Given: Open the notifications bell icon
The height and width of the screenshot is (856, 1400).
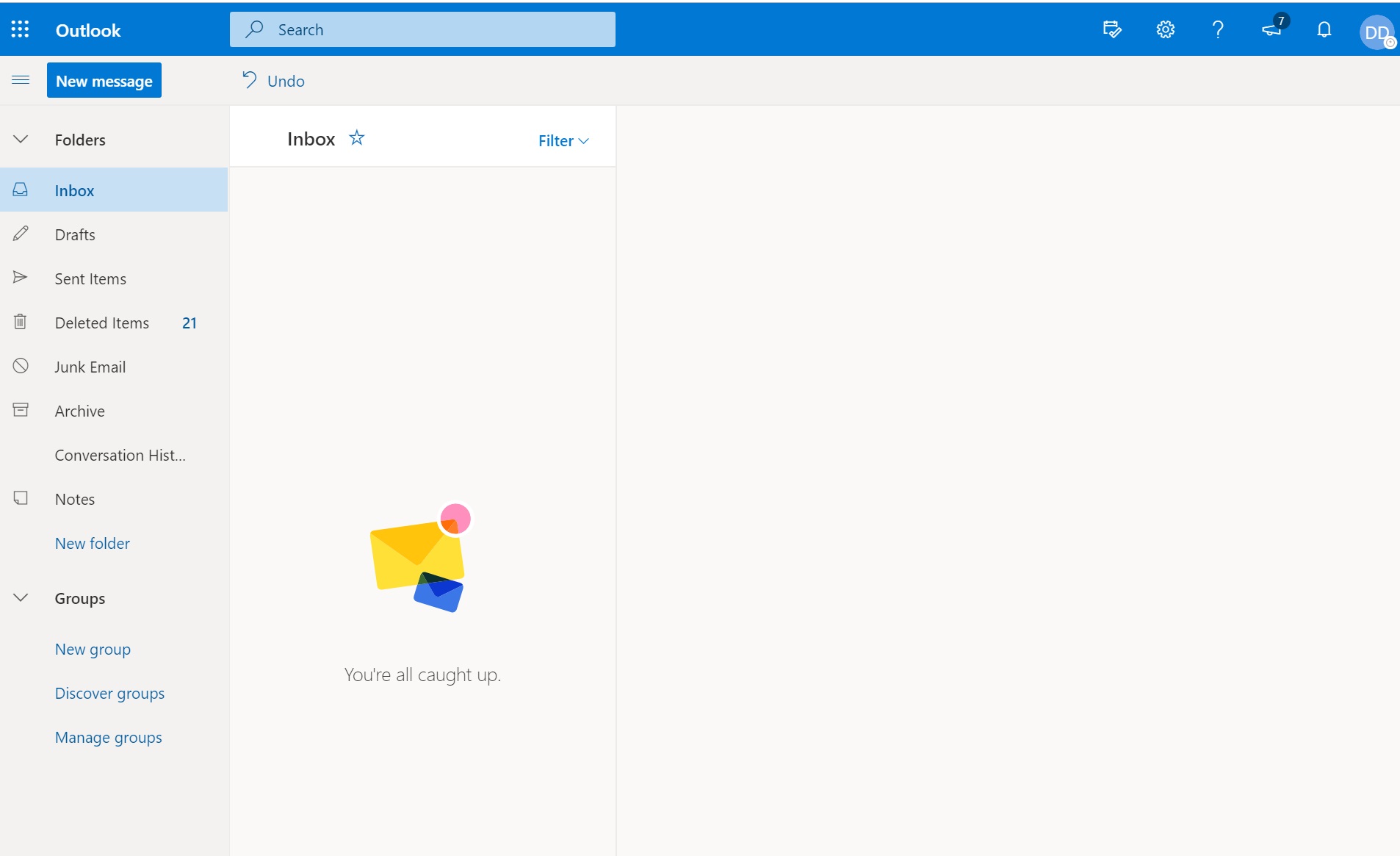Looking at the screenshot, I should (x=1324, y=29).
